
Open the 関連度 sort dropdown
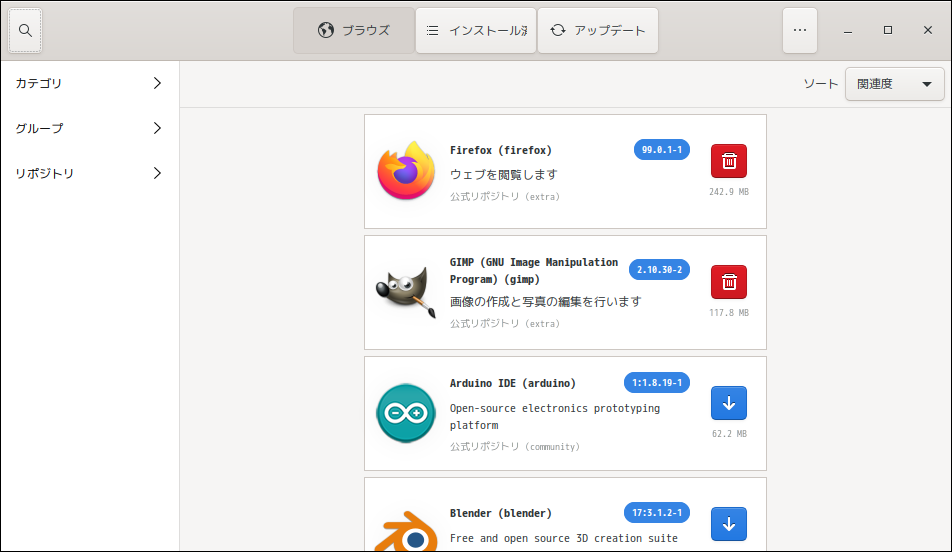(x=894, y=84)
